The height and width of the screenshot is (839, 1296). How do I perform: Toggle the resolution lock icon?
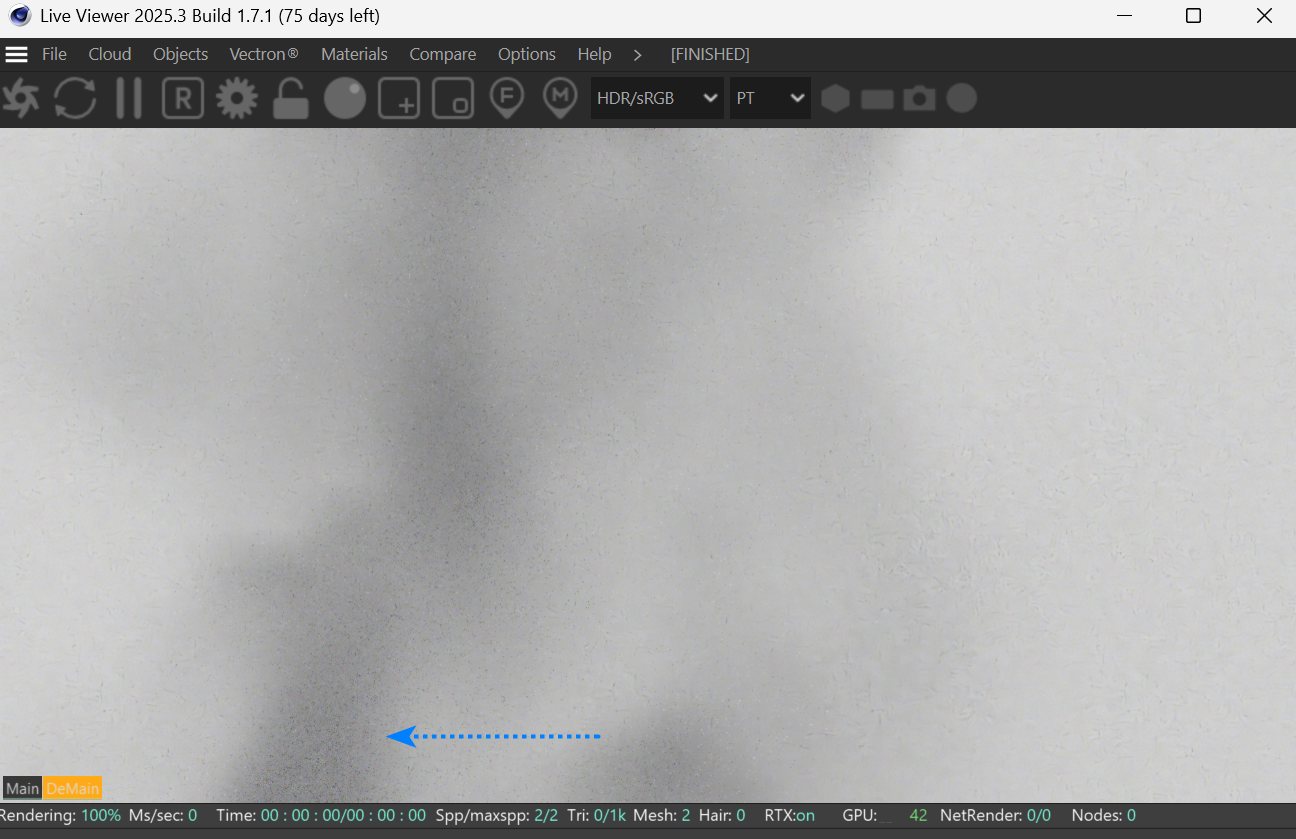click(x=291, y=99)
